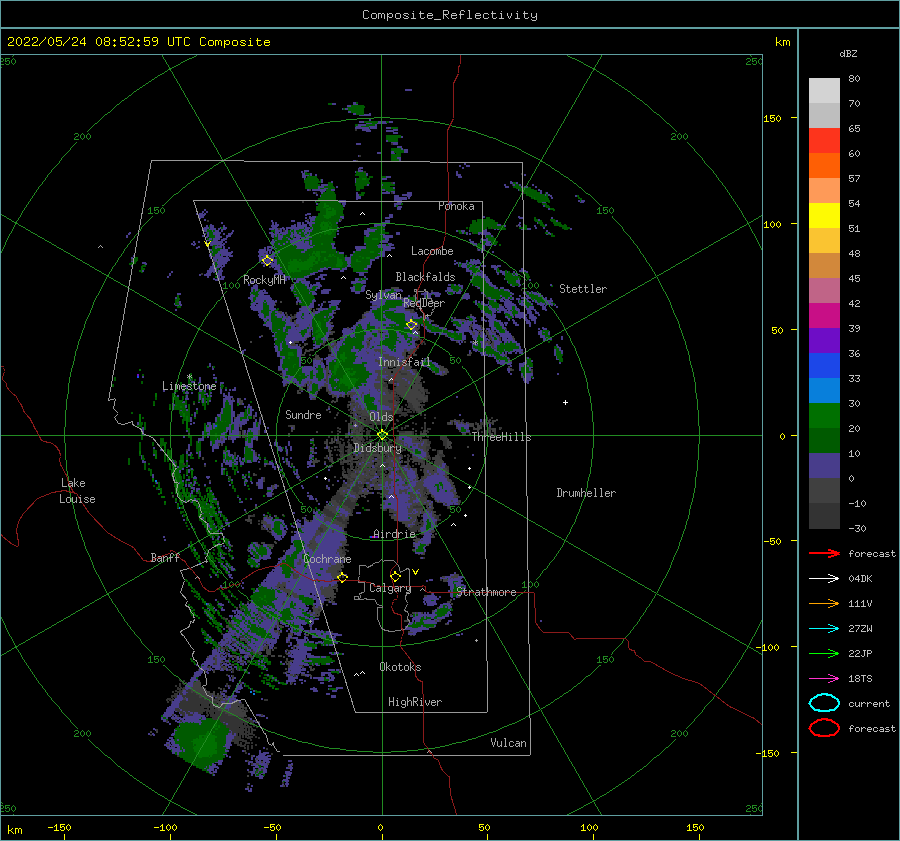Click the white plus marker north of Drumheller
The image size is (900, 841).
(565, 402)
